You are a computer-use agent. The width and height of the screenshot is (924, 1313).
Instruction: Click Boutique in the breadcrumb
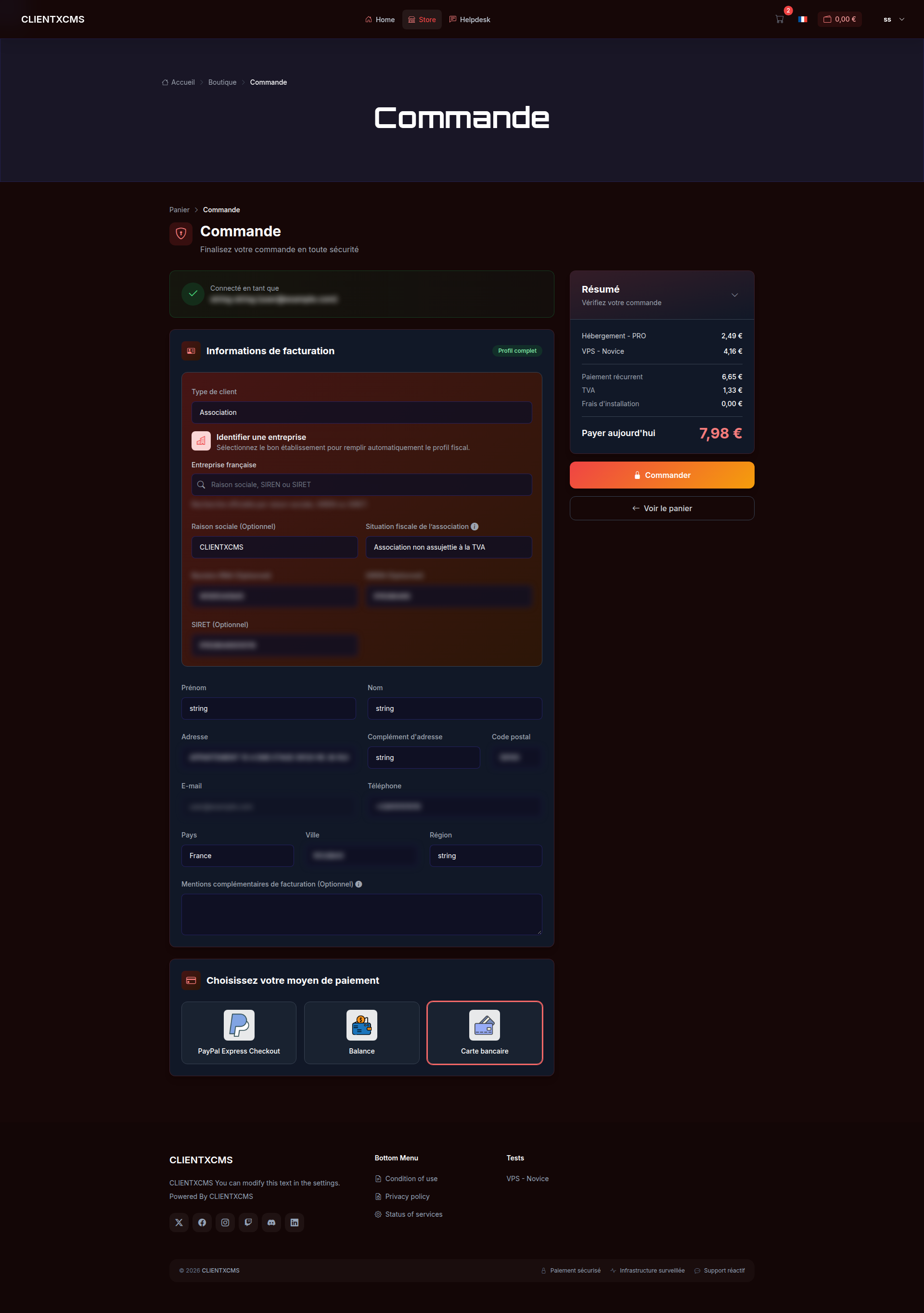[x=222, y=82]
